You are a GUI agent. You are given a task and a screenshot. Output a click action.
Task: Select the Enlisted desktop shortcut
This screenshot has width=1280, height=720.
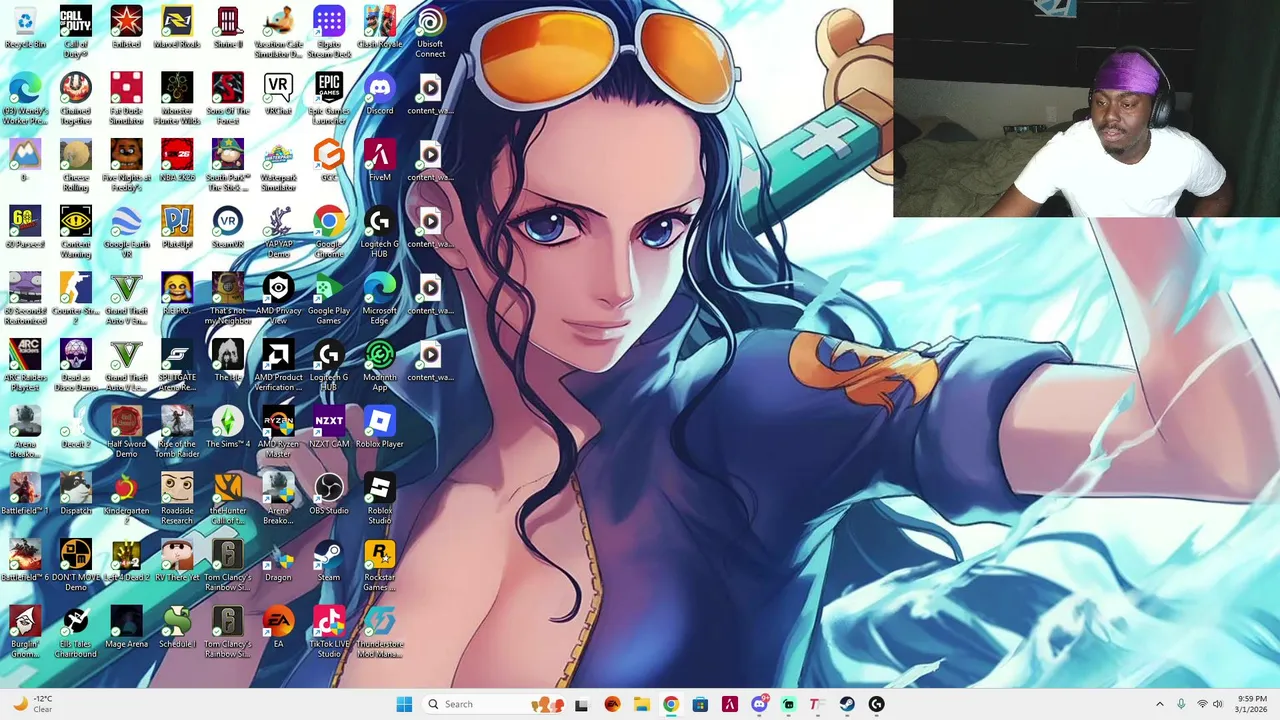[x=126, y=28]
